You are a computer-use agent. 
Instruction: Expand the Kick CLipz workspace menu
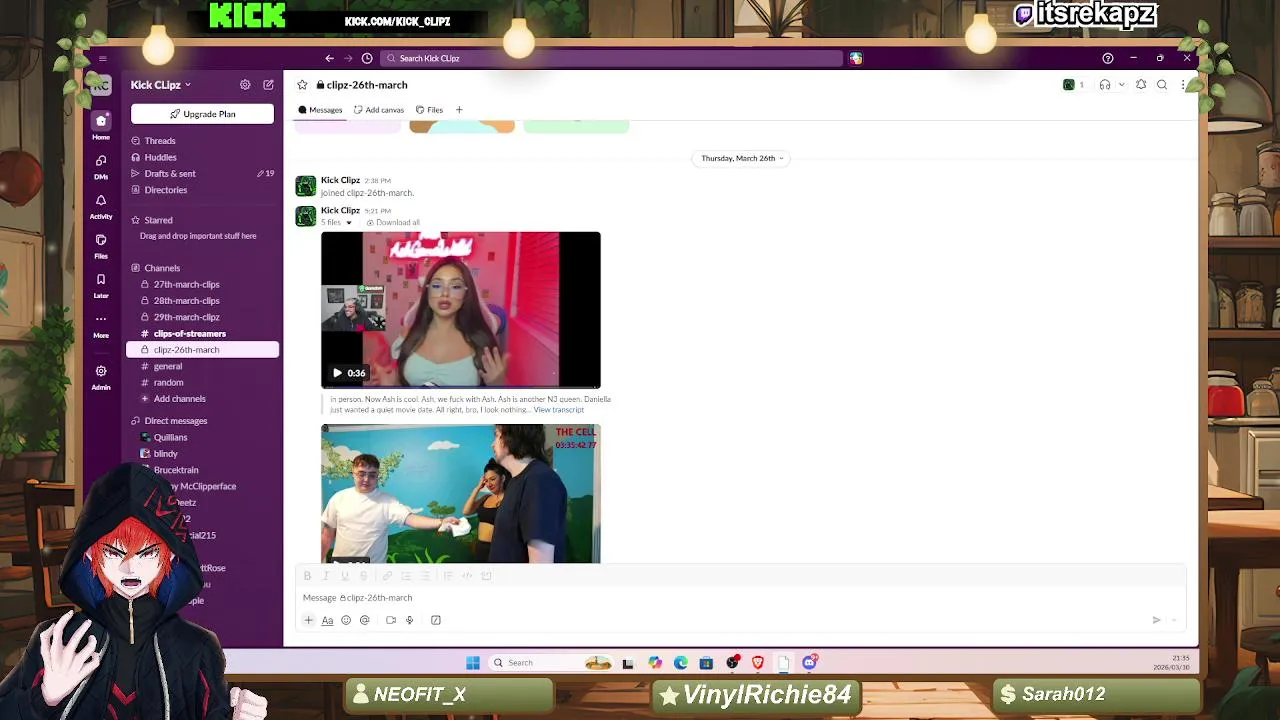click(x=160, y=85)
